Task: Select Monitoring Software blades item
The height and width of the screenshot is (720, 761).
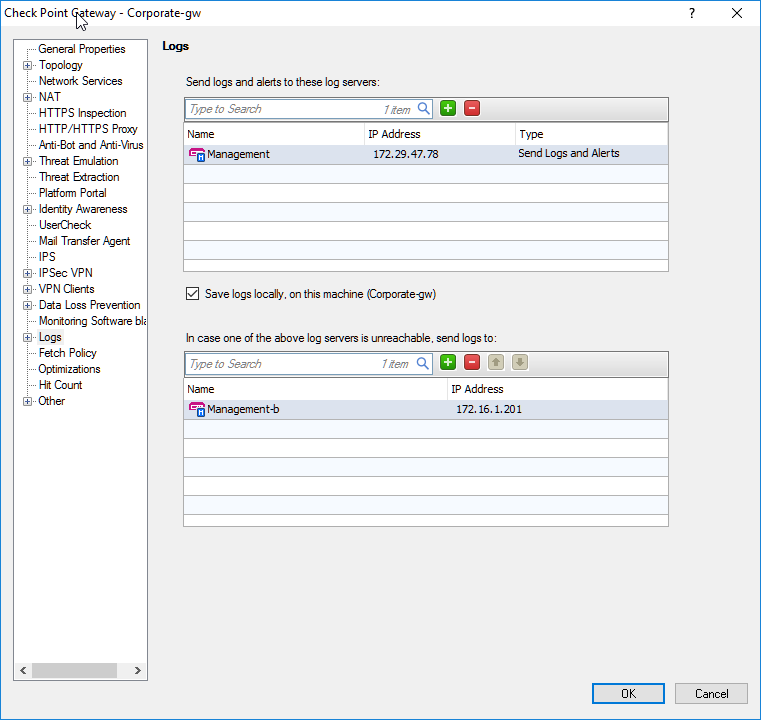Action: [92, 321]
